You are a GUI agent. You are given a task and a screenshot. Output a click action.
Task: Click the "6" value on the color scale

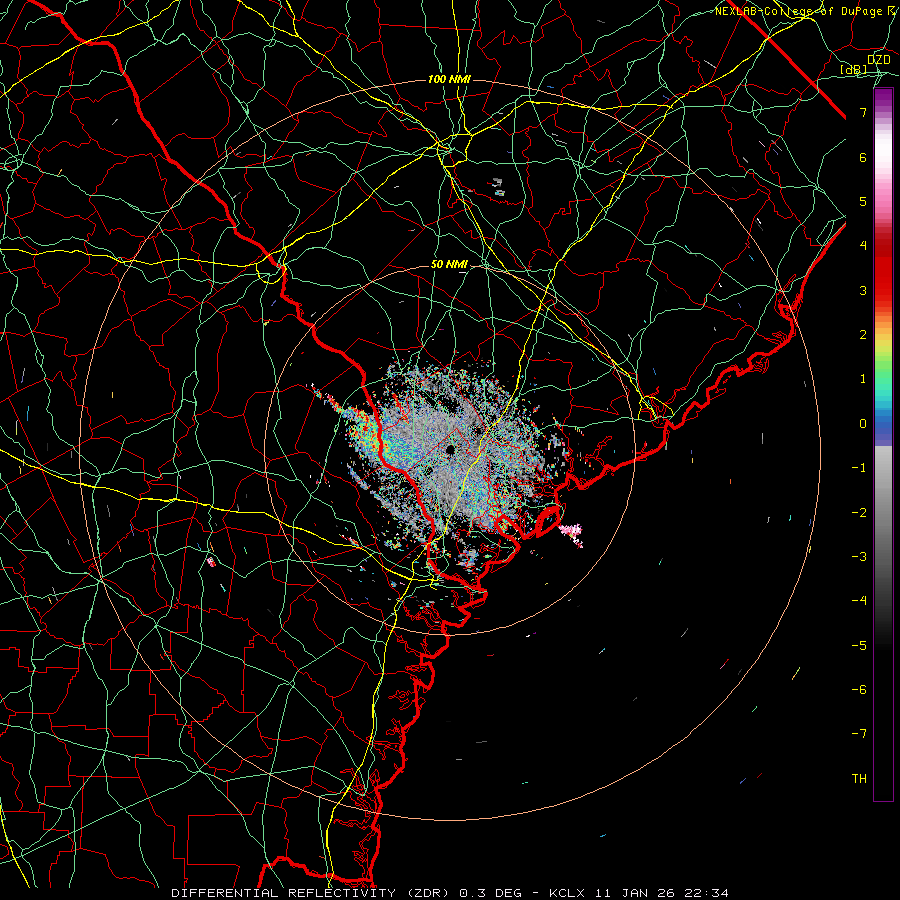(863, 157)
